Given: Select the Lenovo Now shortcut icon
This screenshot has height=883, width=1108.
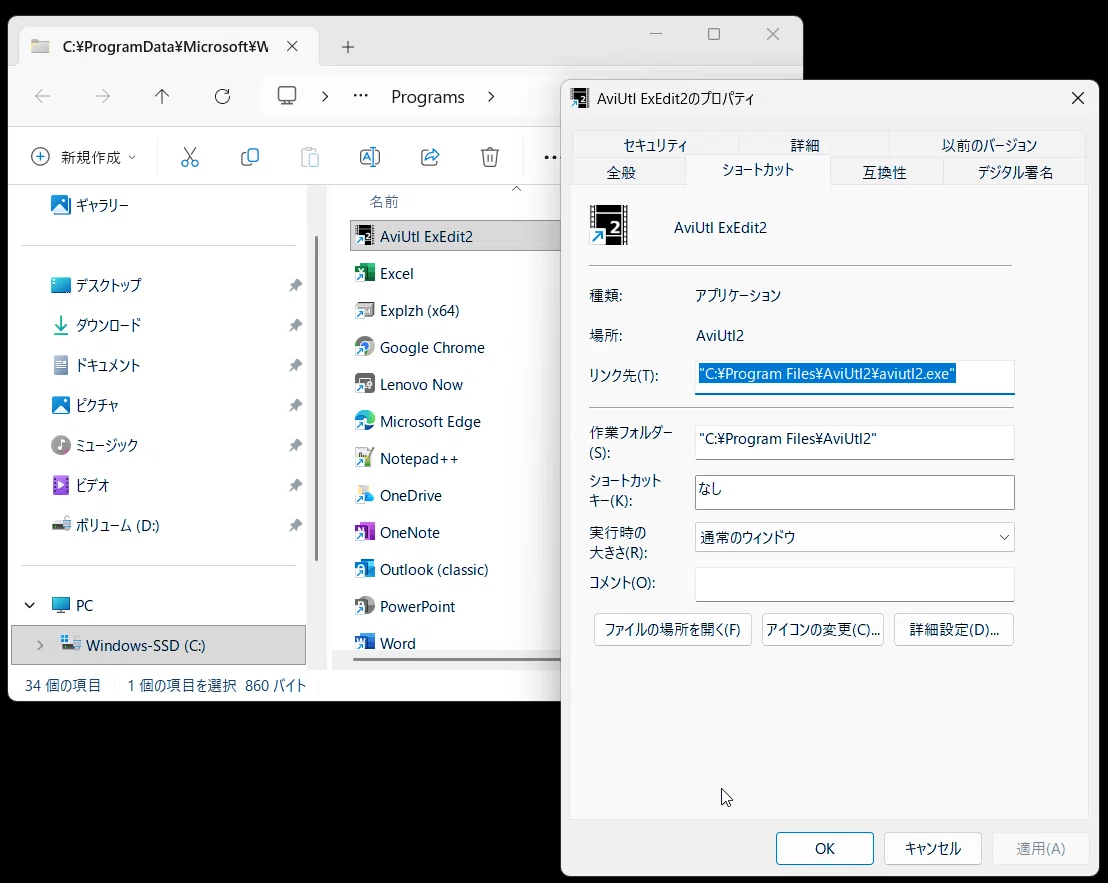Looking at the screenshot, I should [364, 384].
